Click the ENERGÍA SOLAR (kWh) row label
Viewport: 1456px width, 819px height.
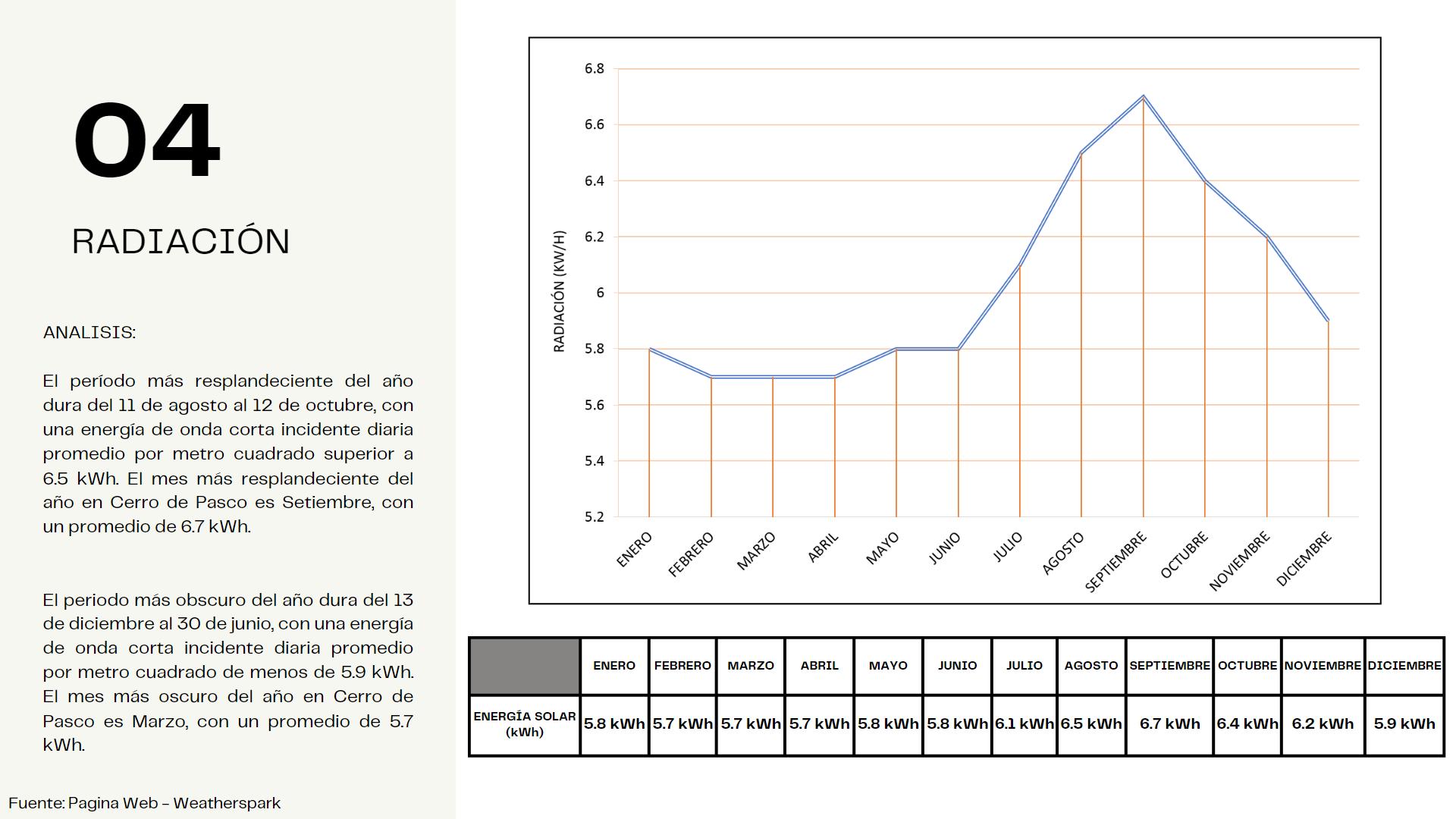click(524, 724)
